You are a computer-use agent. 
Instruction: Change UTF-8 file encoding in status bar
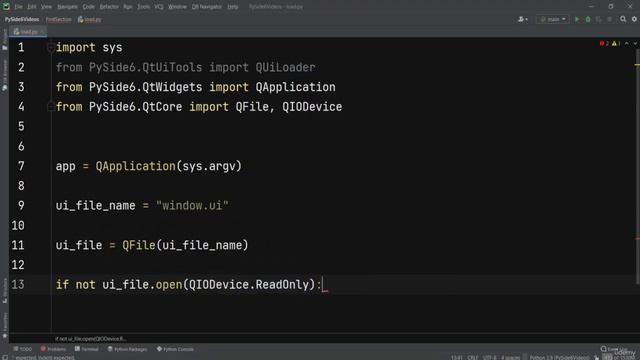click(489, 358)
